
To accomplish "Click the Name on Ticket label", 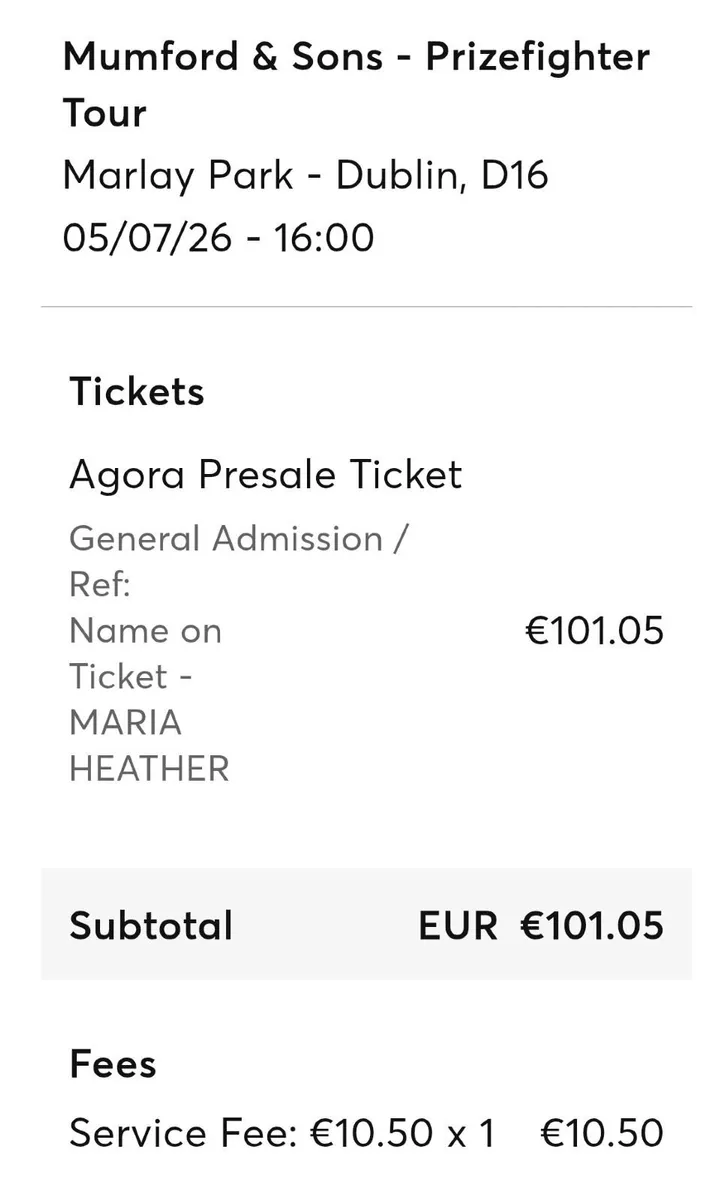I will point(145,654).
